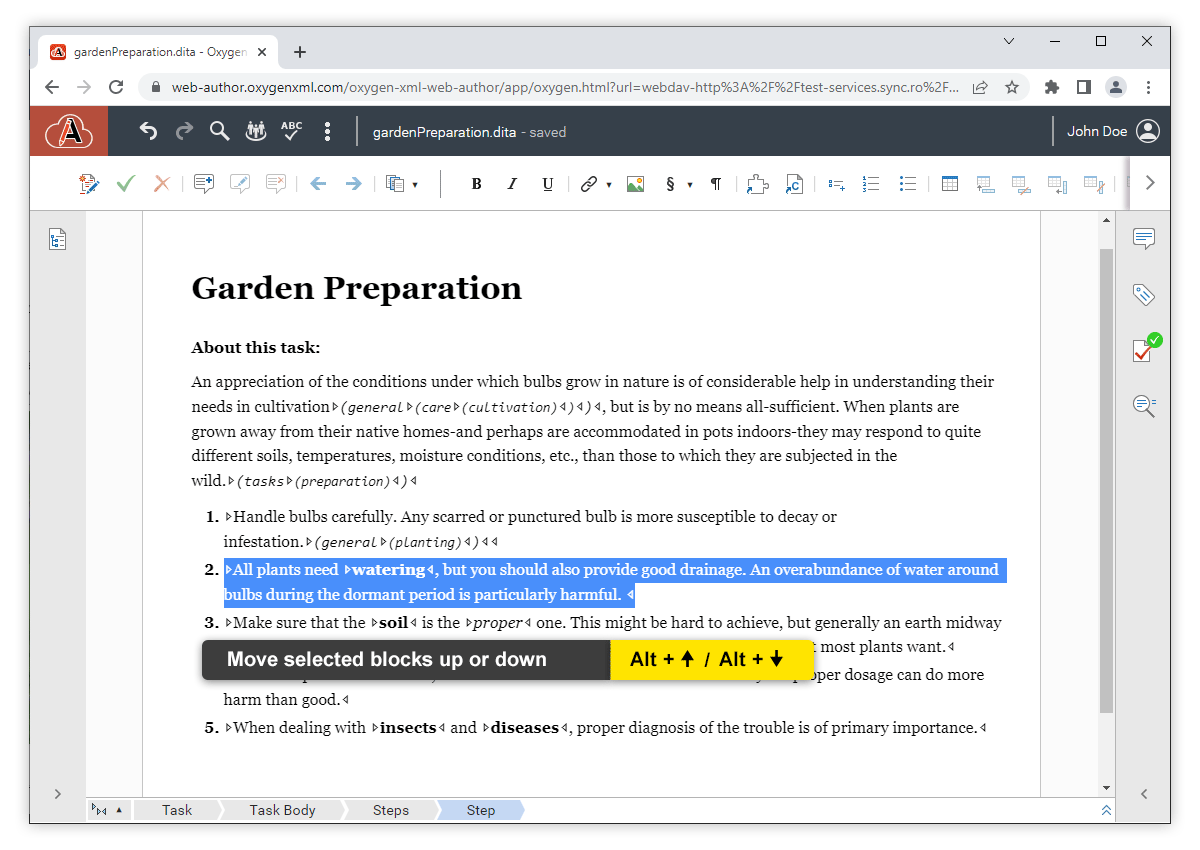Toggle Italic formatting
Screen dimensions: 1200x850
pos(512,184)
